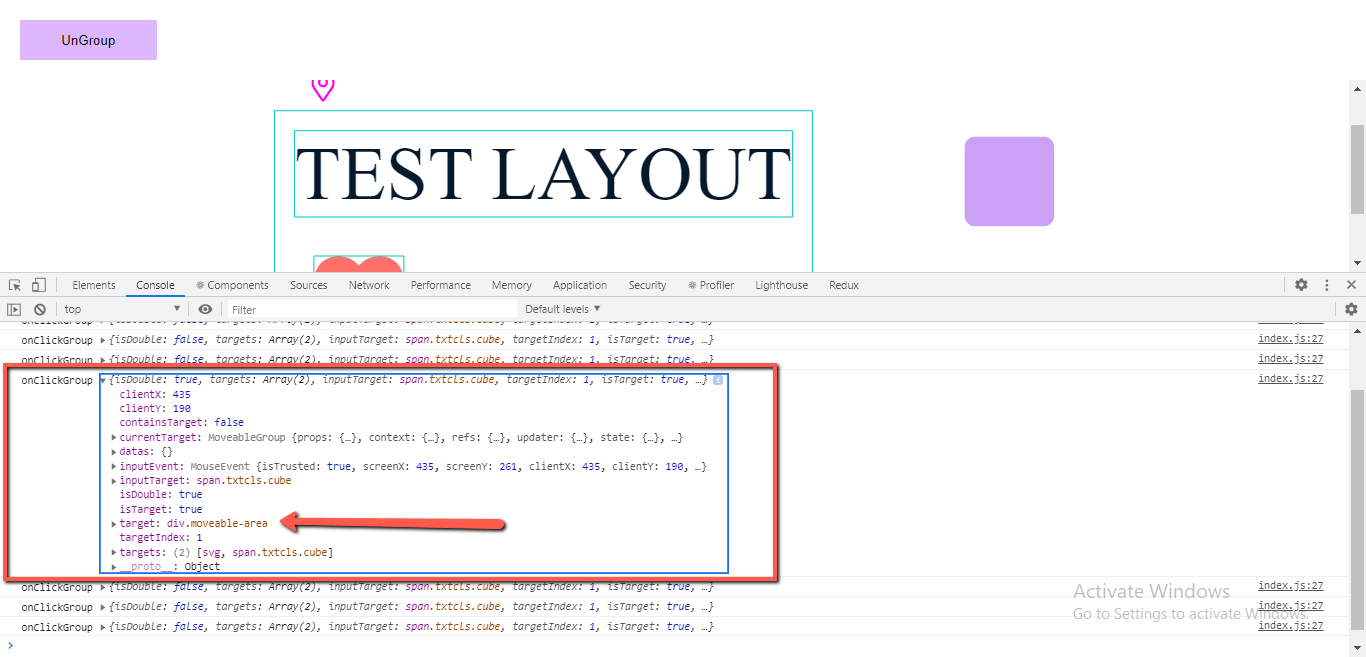The image size is (1366, 657).
Task: Open DevTools settings gear beside tabs
Action: 1301,285
